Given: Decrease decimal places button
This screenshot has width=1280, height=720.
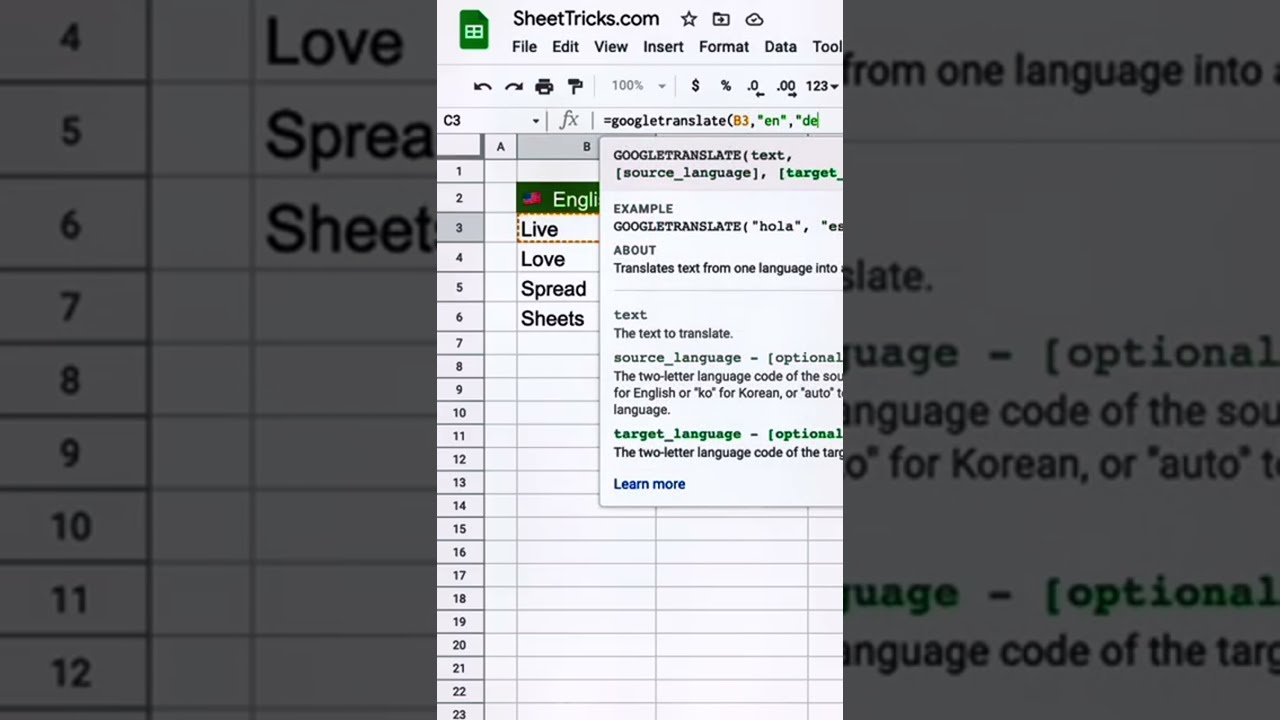Looking at the screenshot, I should pyautogui.click(x=754, y=87).
